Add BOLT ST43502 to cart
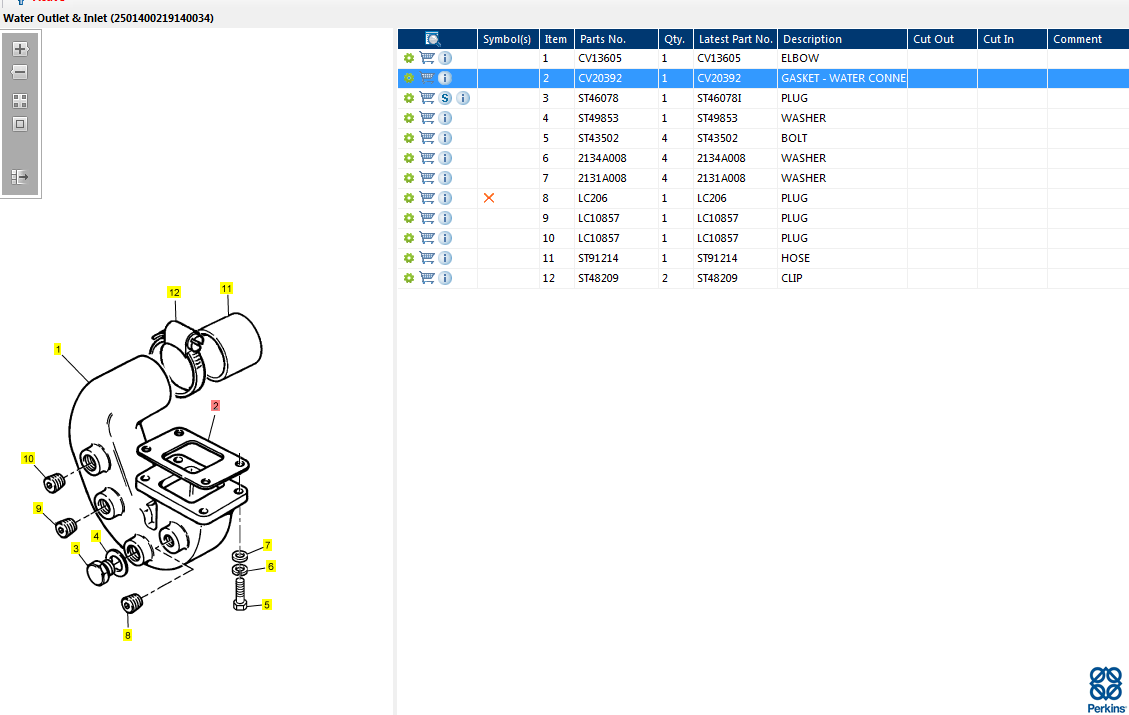Image resolution: width=1129 pixels, height=715 pixels. (x=427, y=138)
